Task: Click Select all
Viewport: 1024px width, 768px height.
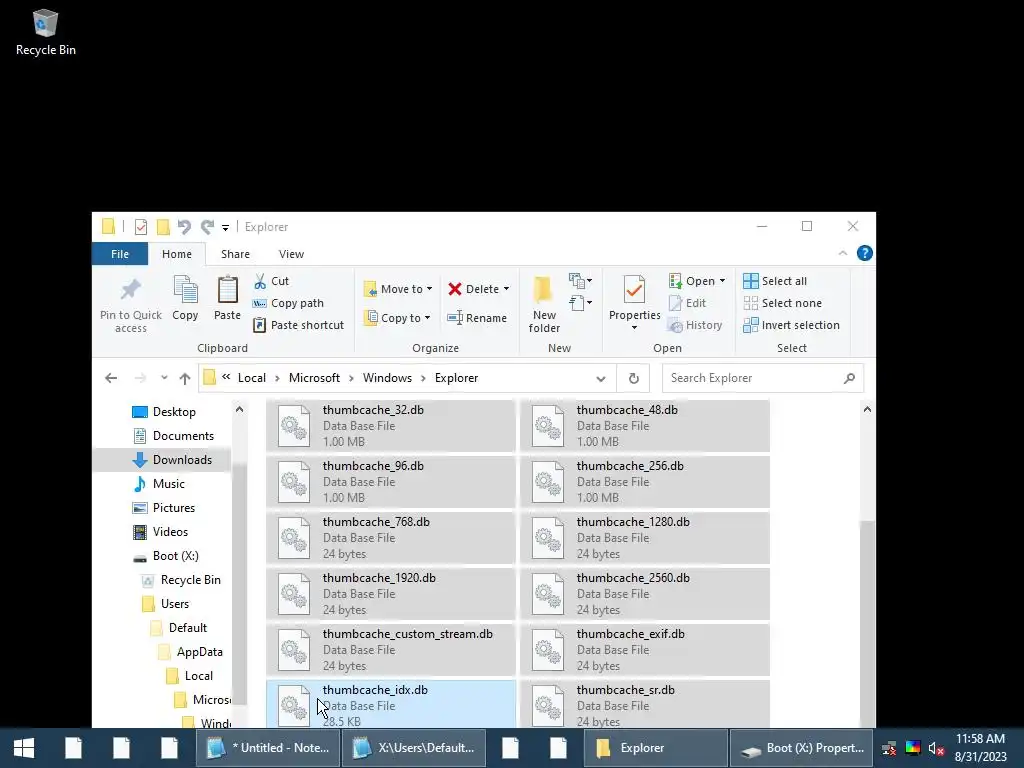Action: click(x=775, y=281)
